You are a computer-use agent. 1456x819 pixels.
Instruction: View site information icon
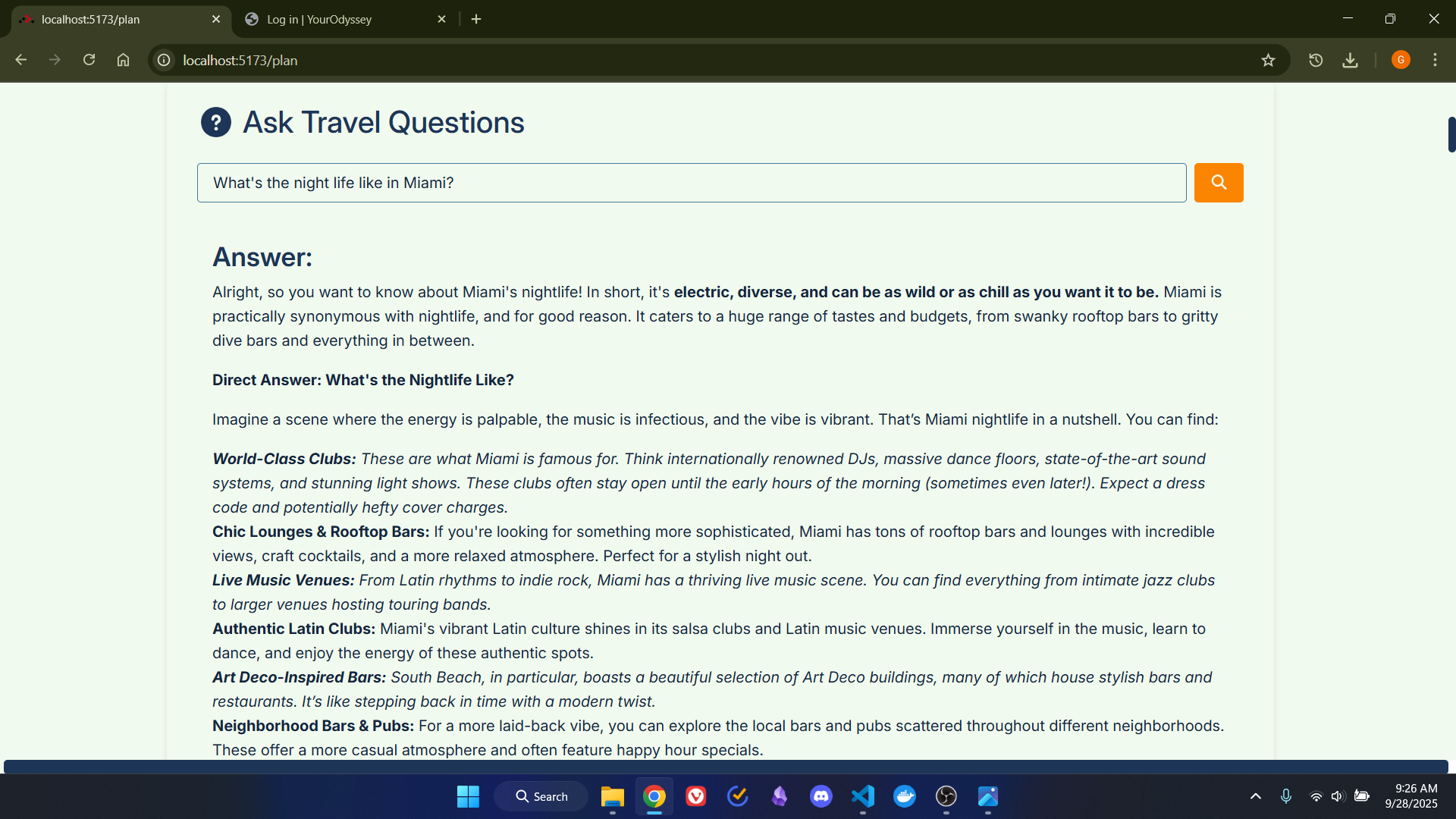(164, 60)
